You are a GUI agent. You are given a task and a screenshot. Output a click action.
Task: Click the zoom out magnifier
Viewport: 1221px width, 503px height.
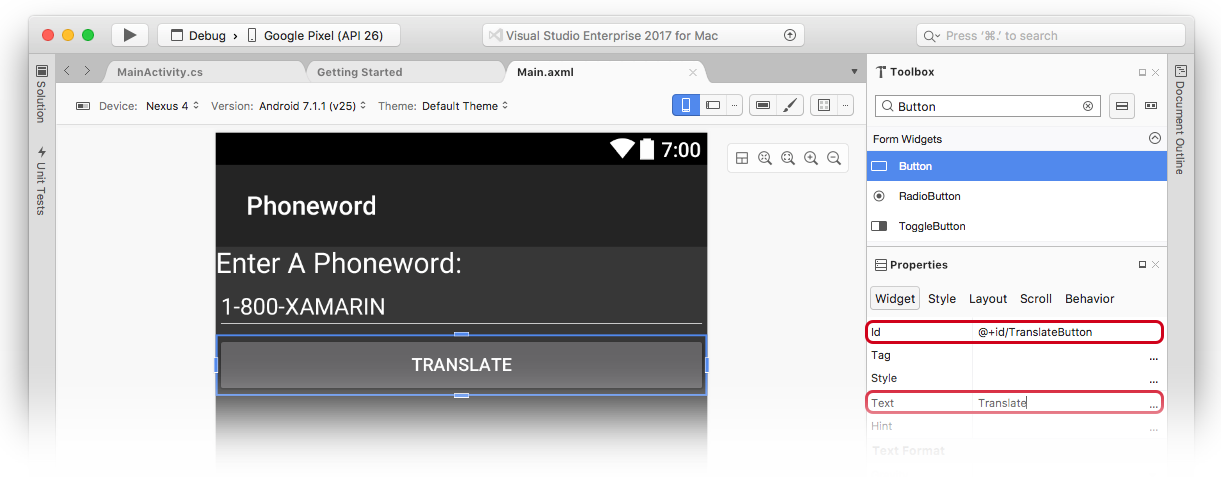834,158
